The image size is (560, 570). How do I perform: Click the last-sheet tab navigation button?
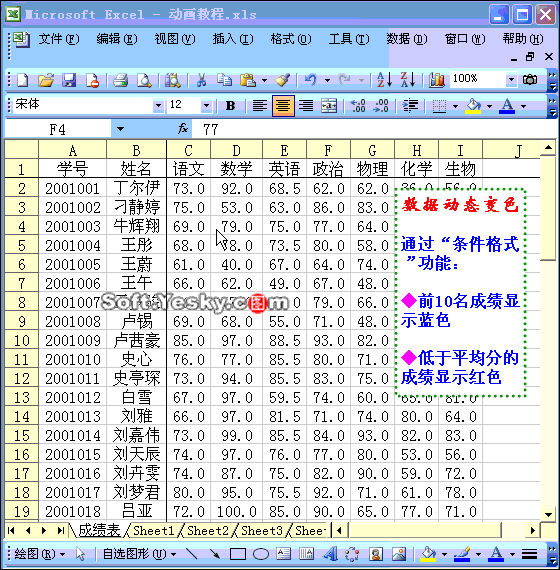point(60,530)
